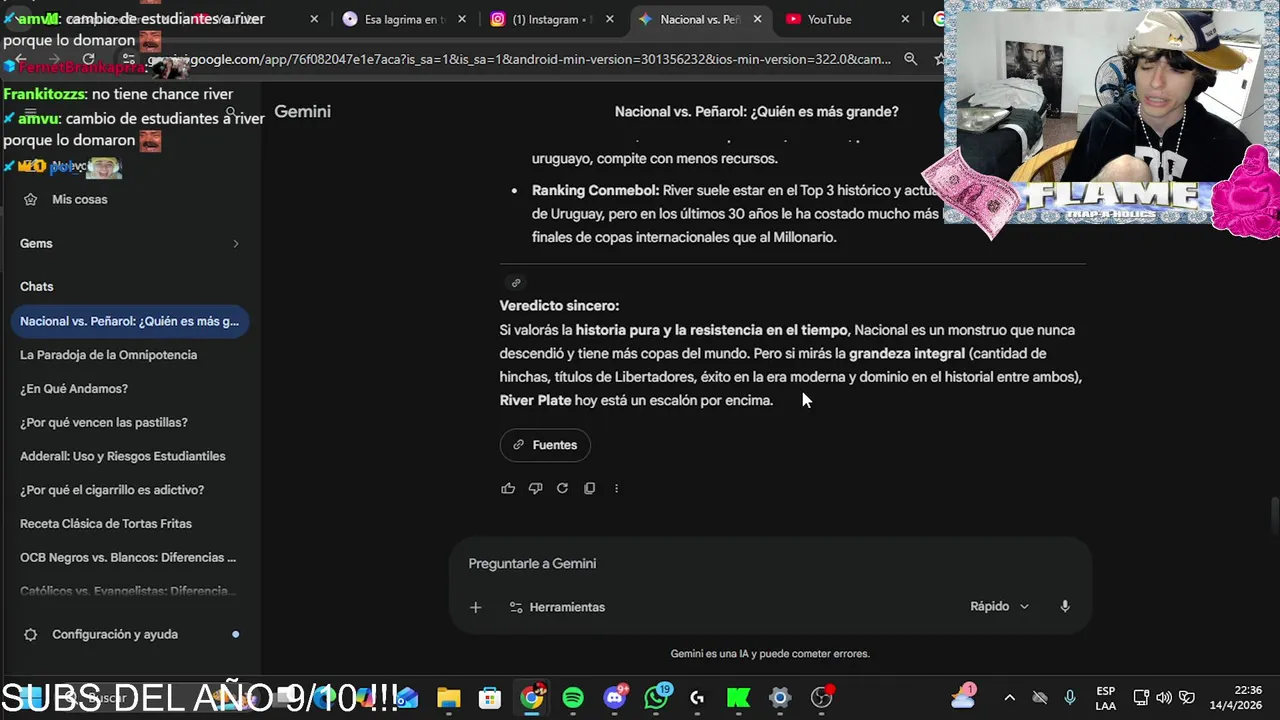This screenshot has width=1280, height=720.
Task: Click the conversation title at top
Action: coord(756,112)
